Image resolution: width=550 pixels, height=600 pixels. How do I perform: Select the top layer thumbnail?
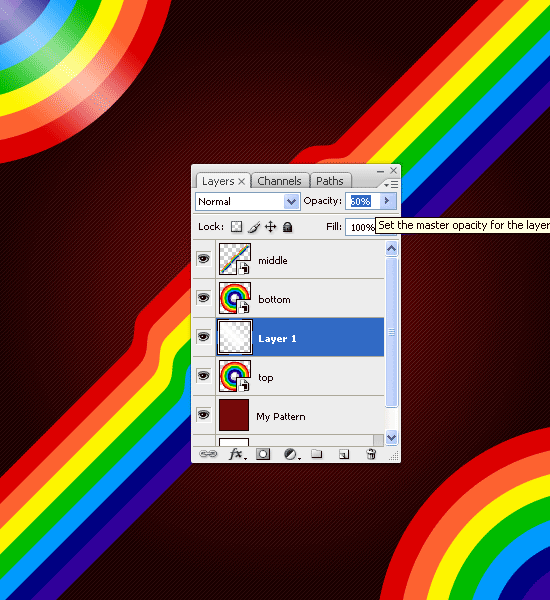coord(235,376)
